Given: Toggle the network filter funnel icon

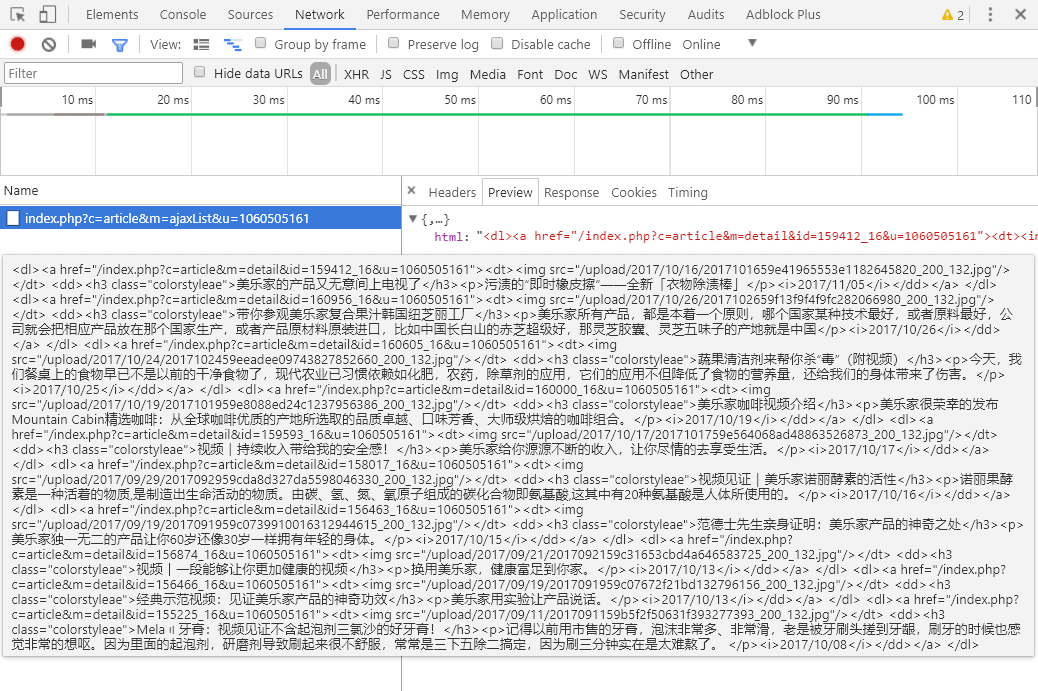Looking at the screenshot, I should click(120, 45).
